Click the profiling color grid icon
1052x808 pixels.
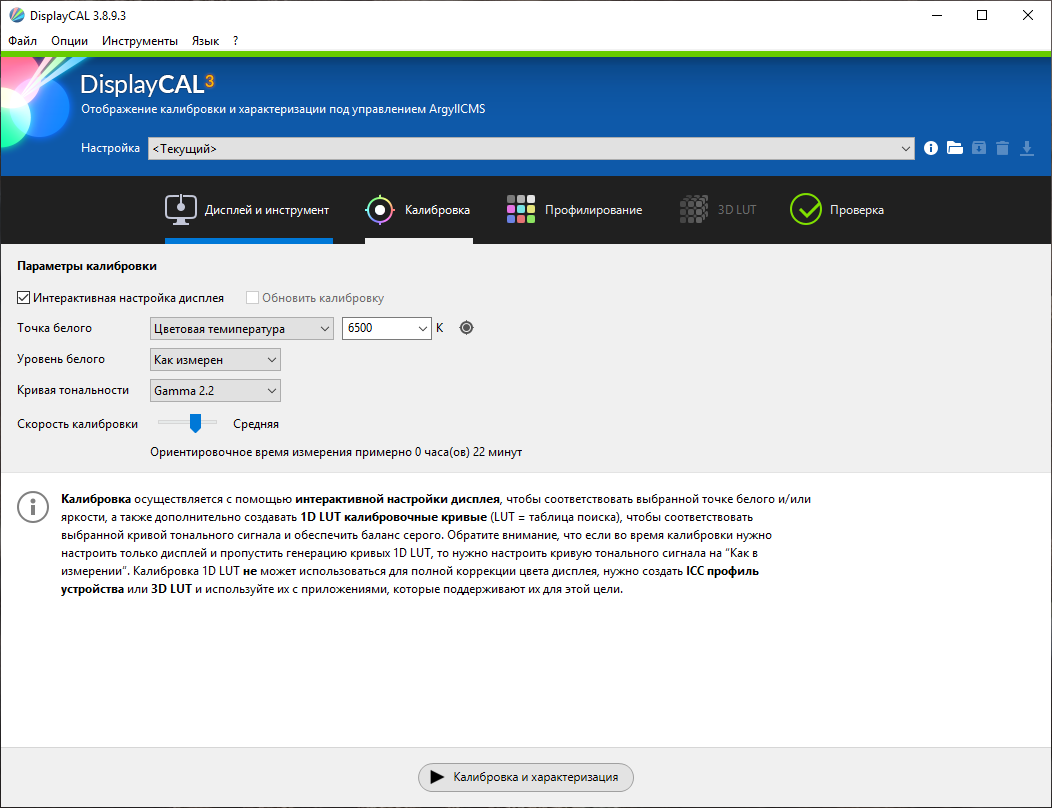pos(521,209)
